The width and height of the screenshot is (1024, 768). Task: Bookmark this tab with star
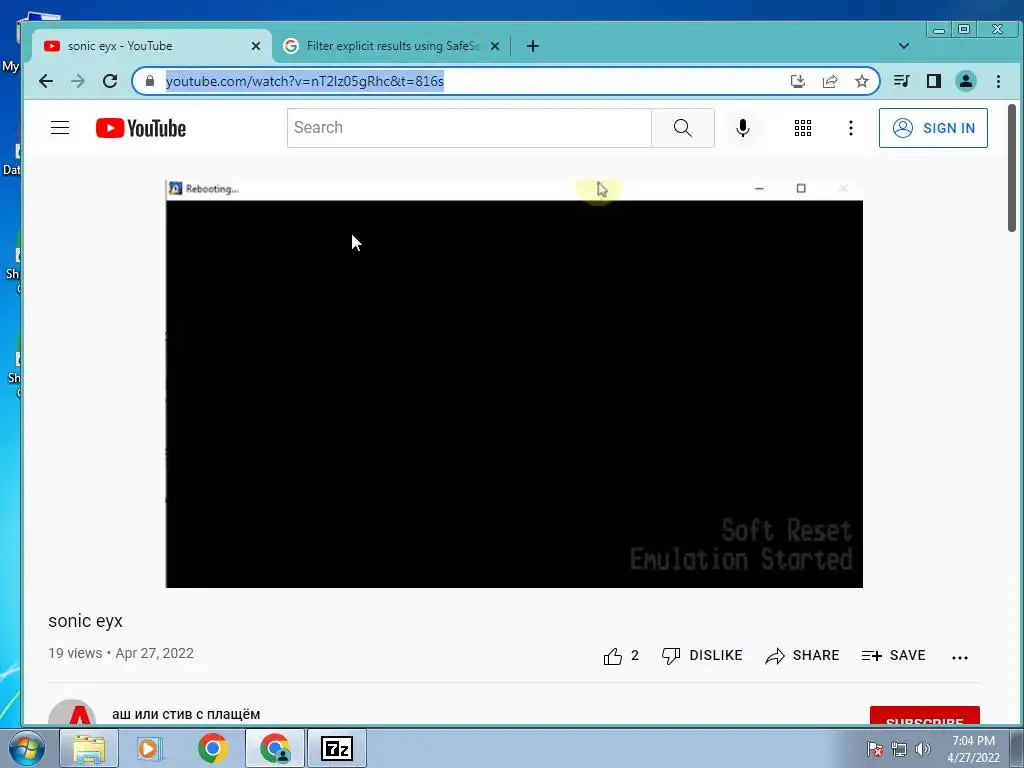point(862,81)
